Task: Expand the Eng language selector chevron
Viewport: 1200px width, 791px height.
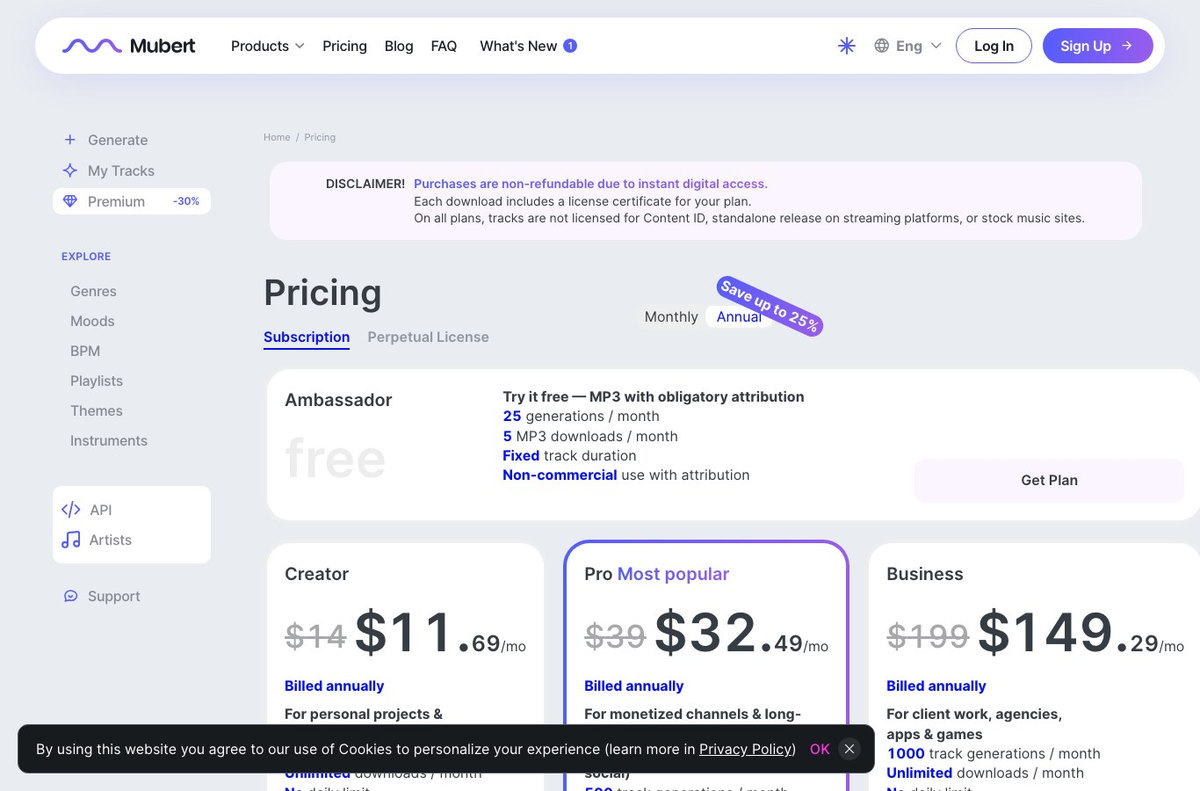Action: click(x=936, y=46)
